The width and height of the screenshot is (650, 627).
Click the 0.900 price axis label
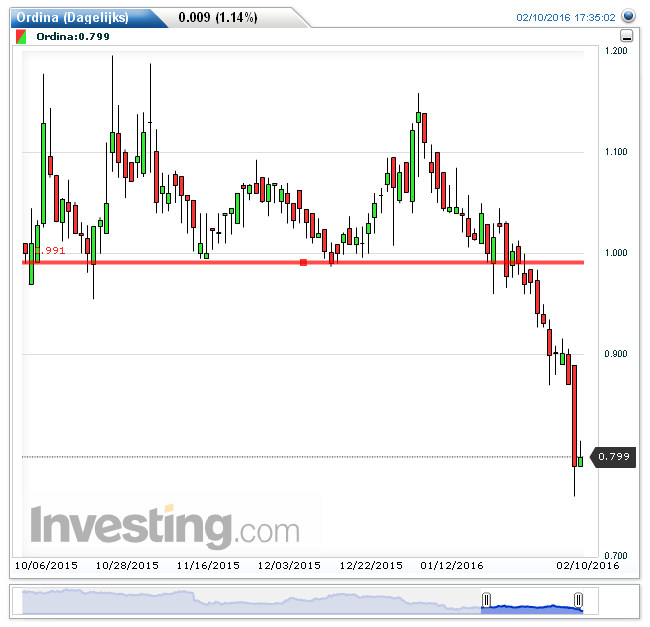click(x=616, y=354)
